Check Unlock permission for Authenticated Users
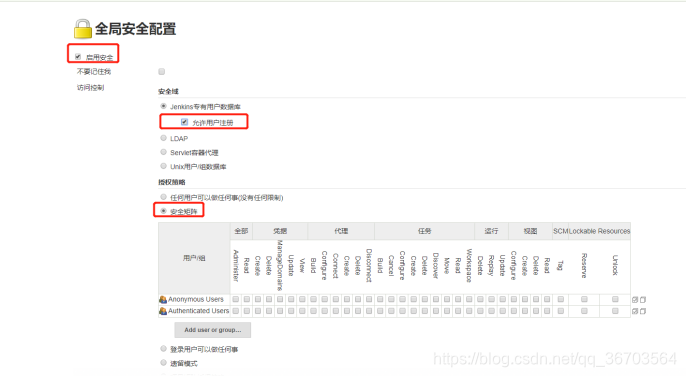 615,311
